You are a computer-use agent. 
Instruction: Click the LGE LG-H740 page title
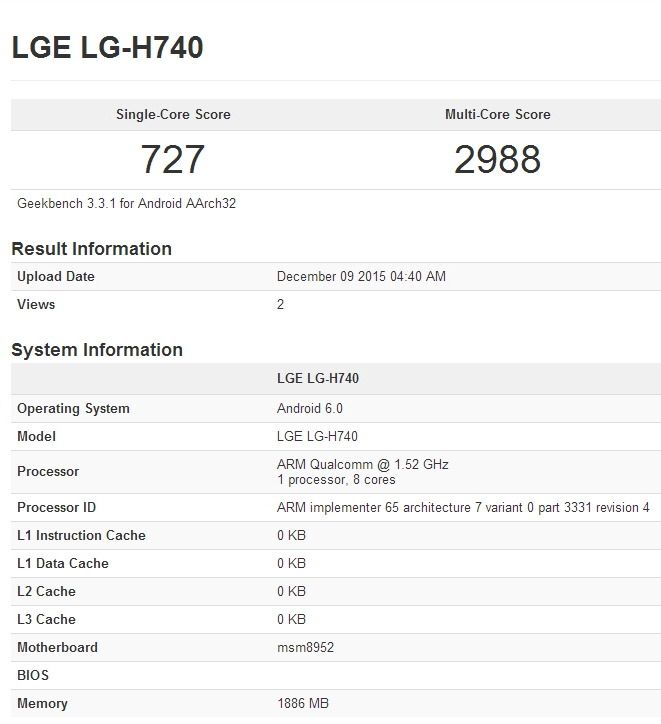tap(107, 47)
